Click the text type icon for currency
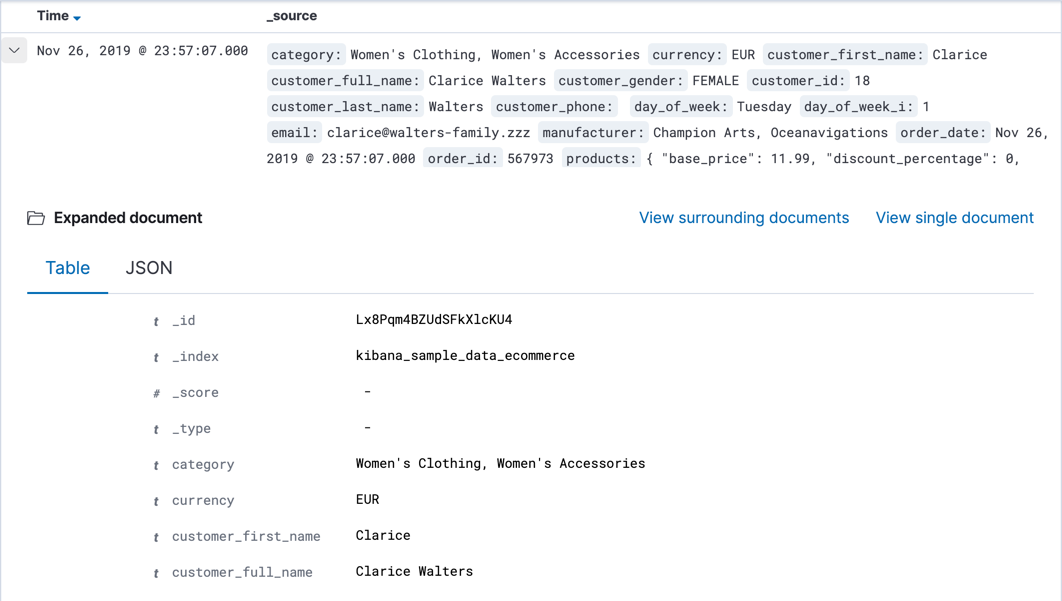1062x601 pixels. (156, 502)
